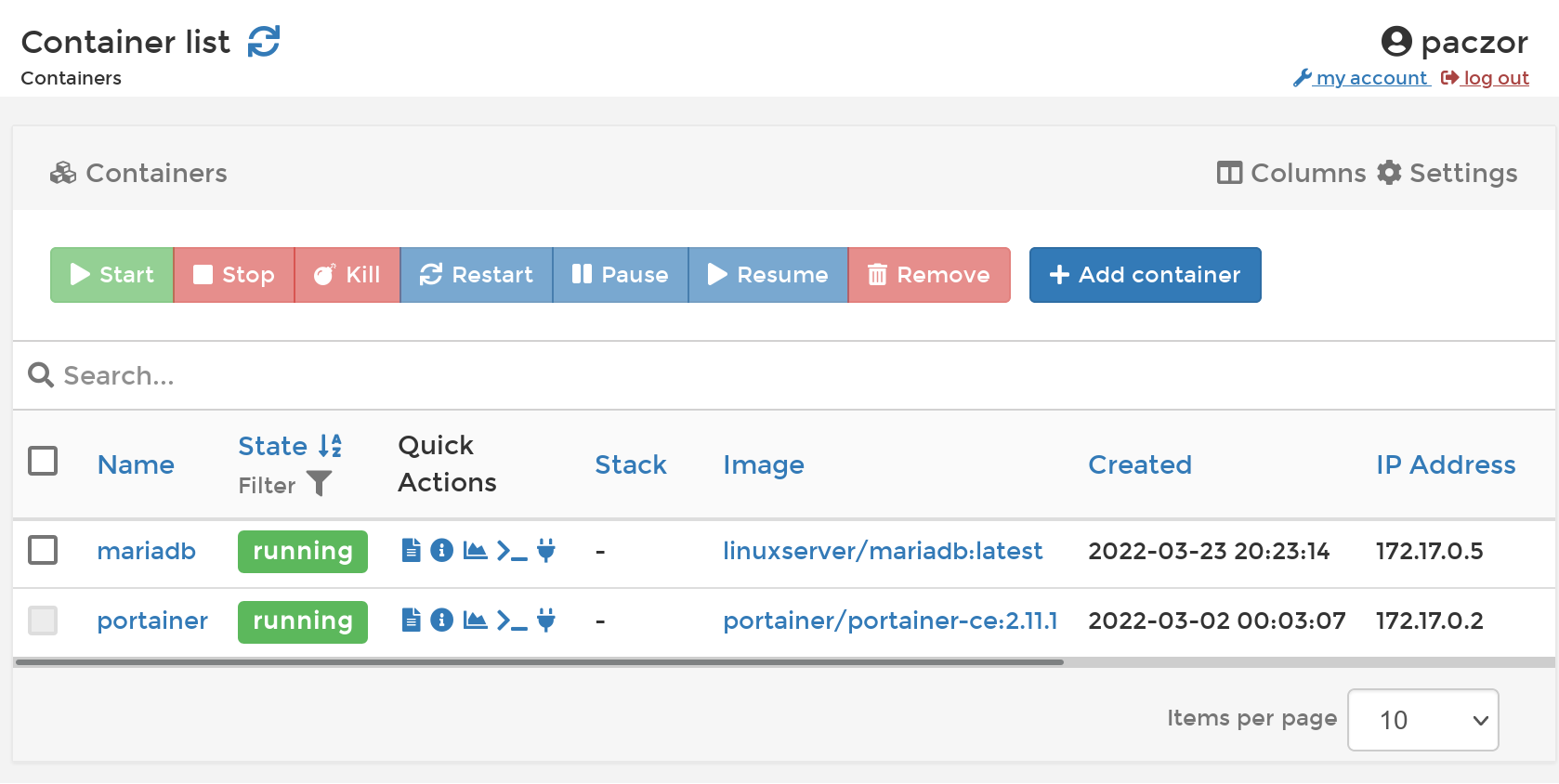
Task: Check the portainer row checkbox
Action: tap(43, 620)
